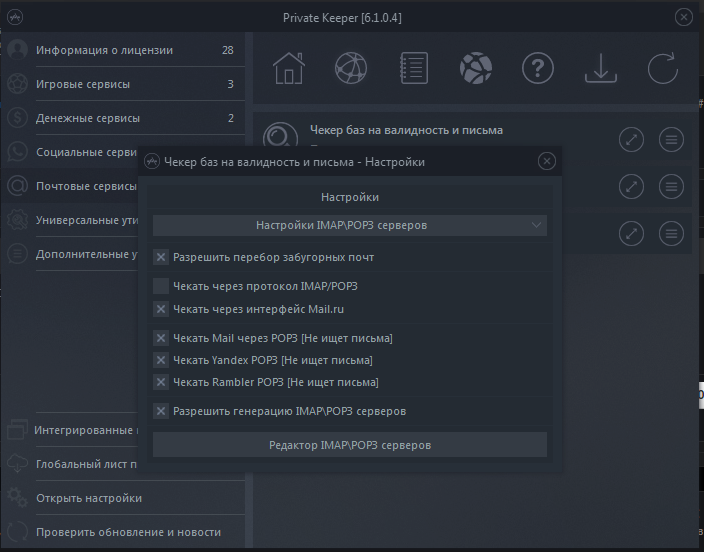Click Проверить обновление и новости
This screenshot has height=552, width=704.
128,532
